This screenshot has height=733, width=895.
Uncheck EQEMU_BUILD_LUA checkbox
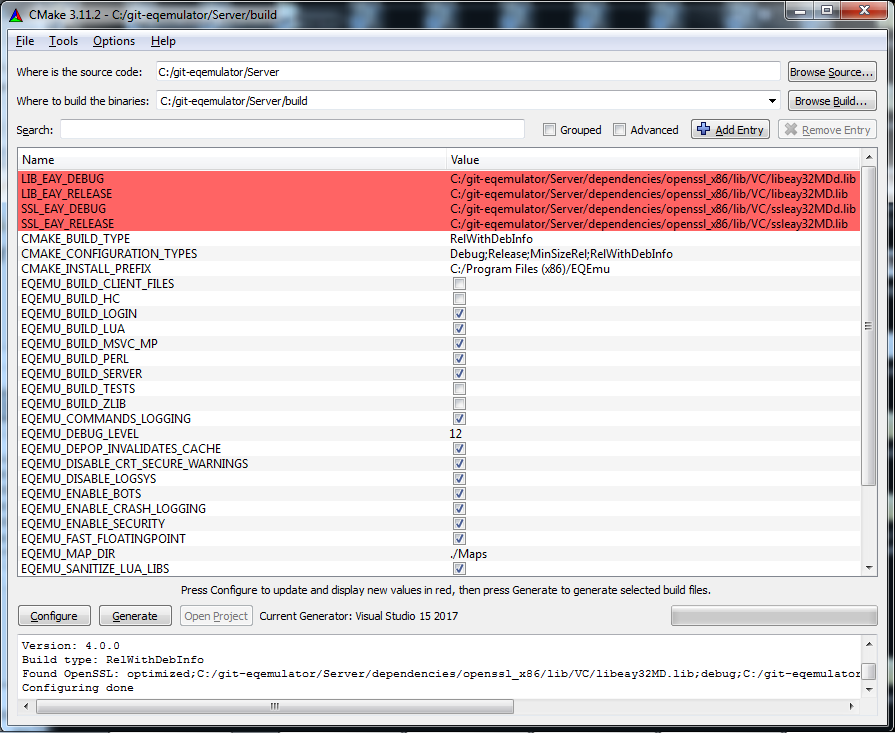(459, 328)
